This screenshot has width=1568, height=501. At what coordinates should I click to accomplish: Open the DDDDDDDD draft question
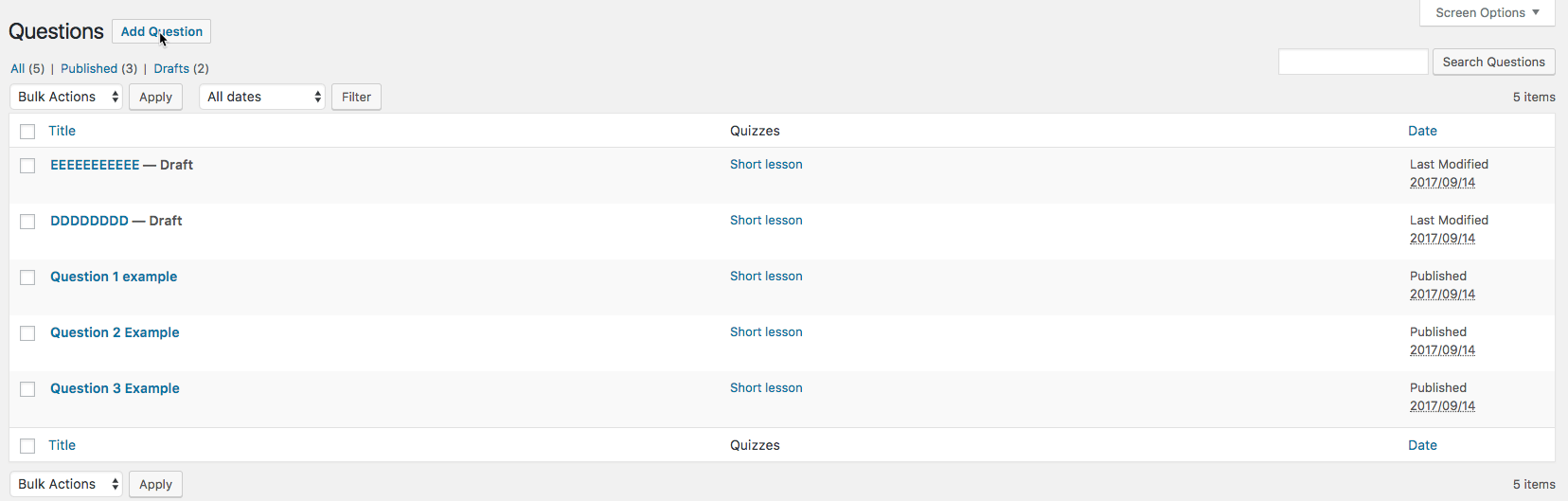coord(89,221)
